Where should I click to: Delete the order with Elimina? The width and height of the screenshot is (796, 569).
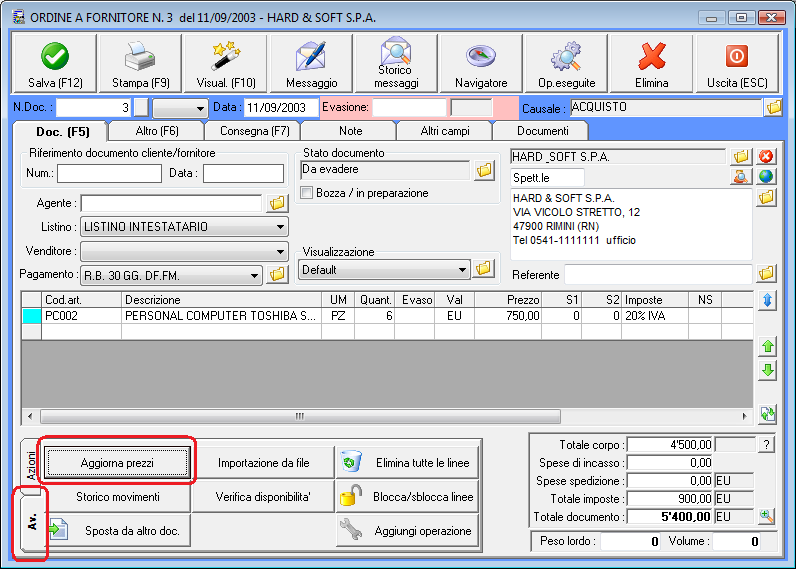651,64
